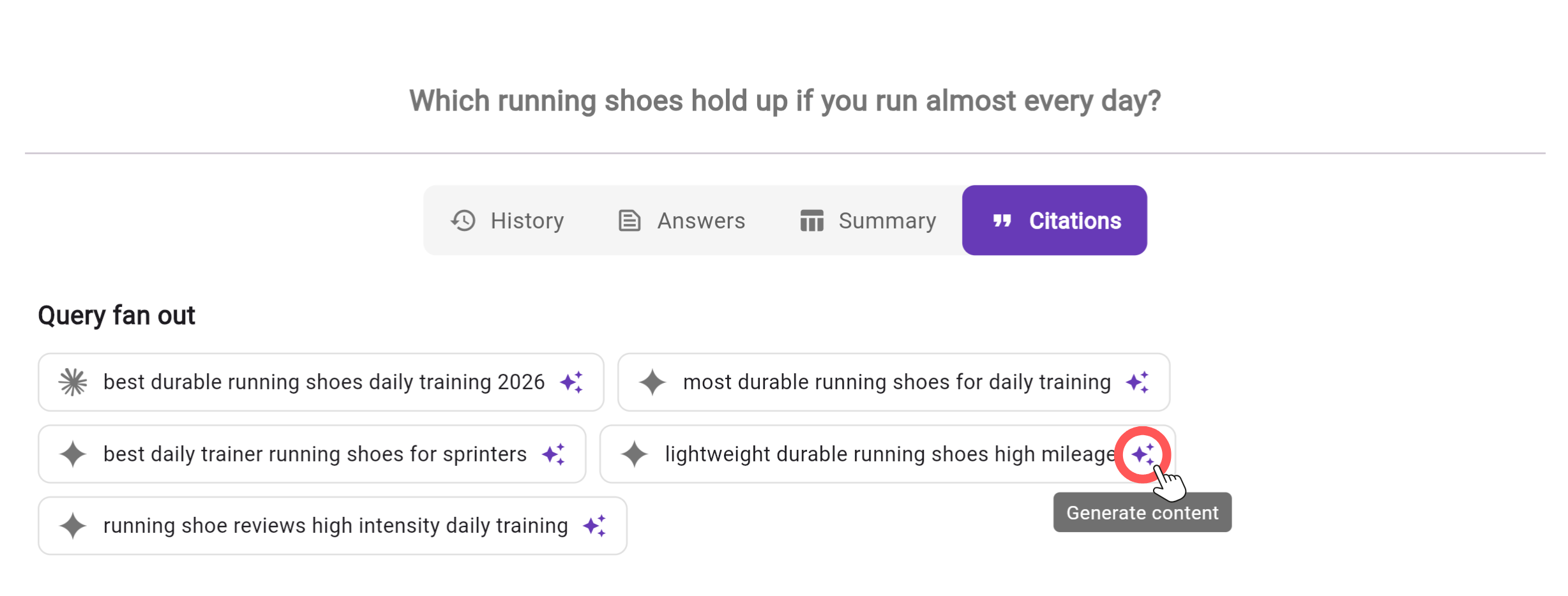Click the star icon on the sprinters query chip
The width and height of the screenshot is (1568, 596).
[72, 454]
